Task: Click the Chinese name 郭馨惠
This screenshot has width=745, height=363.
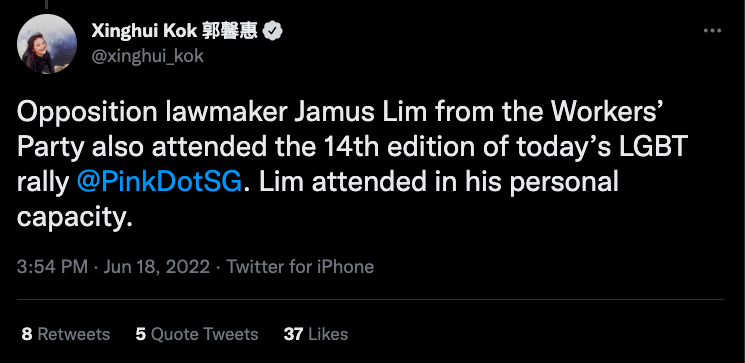Action: (x=230, y=31)
